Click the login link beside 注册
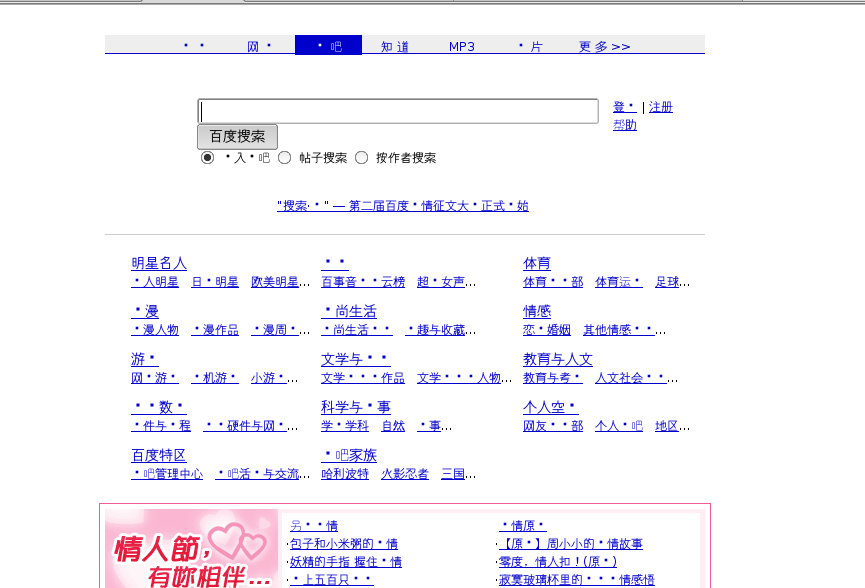 point(624,107)
